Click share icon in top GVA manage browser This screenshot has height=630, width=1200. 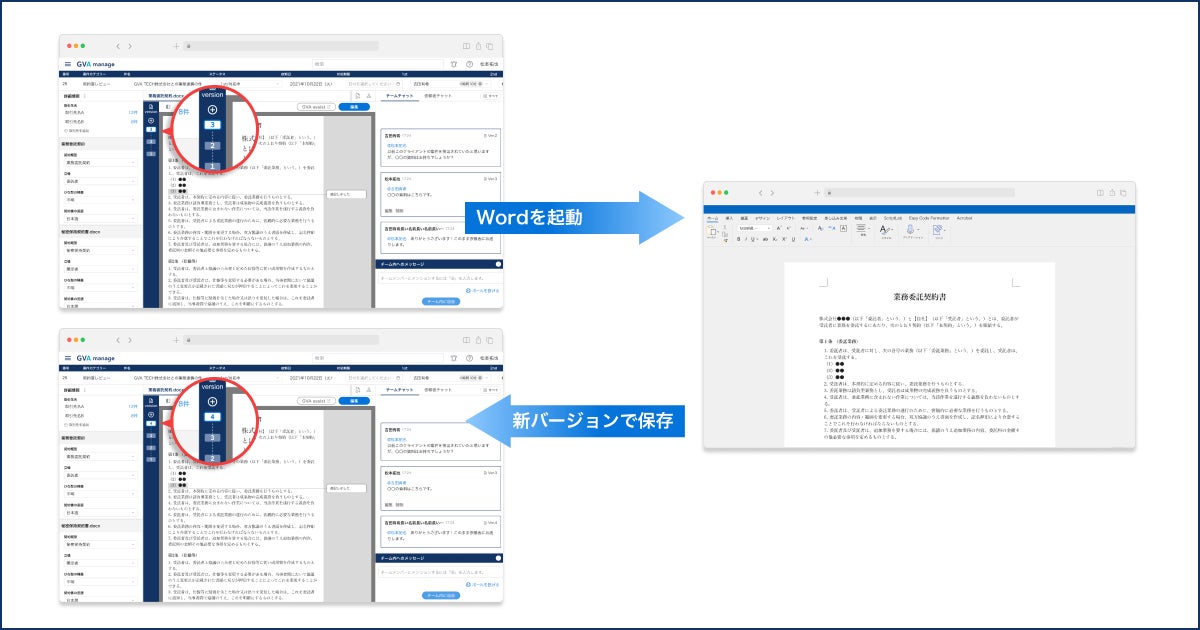pyautogui.click(x=478, y=46)
